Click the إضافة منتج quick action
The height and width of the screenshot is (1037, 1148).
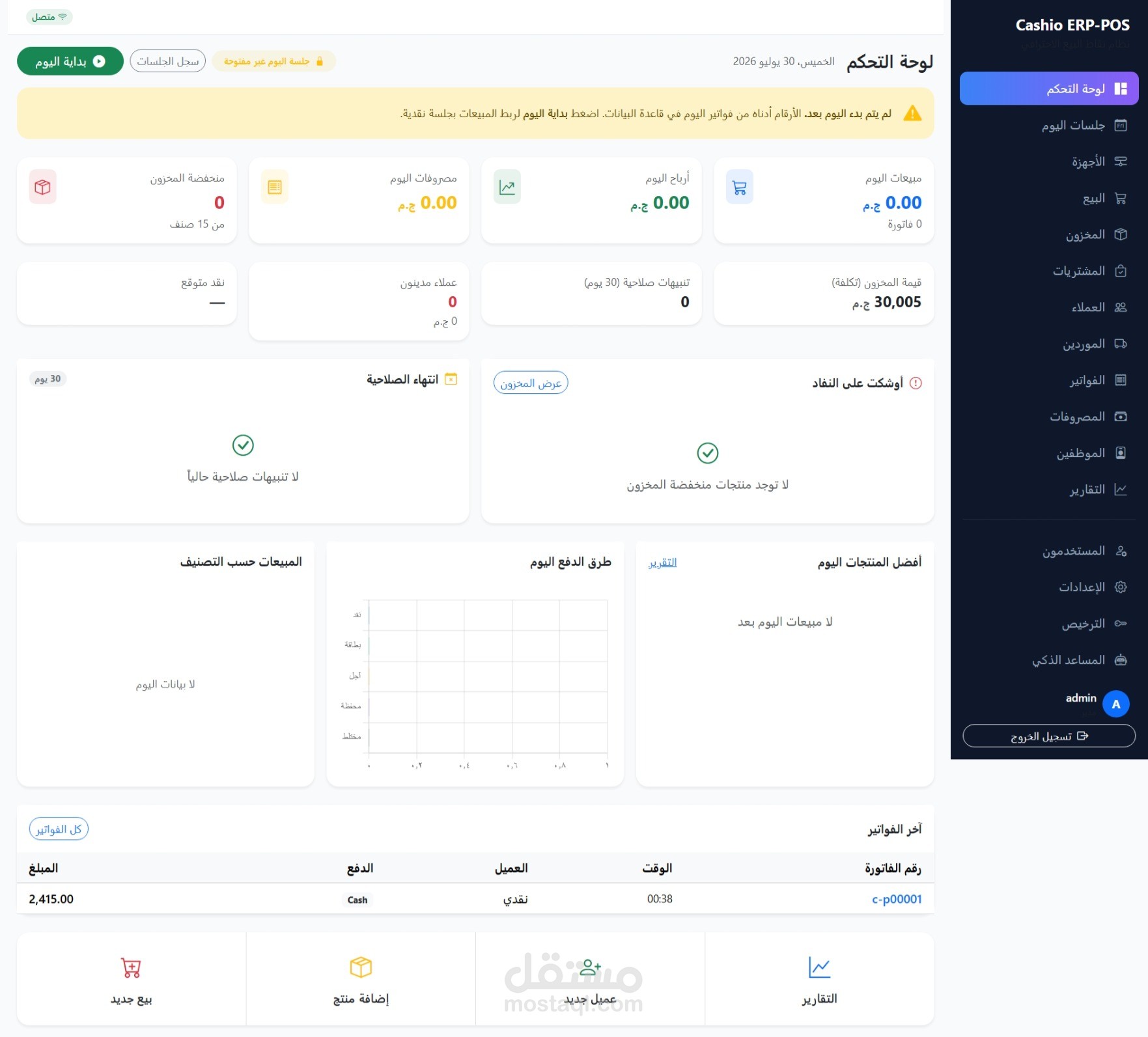coord(361,979)
